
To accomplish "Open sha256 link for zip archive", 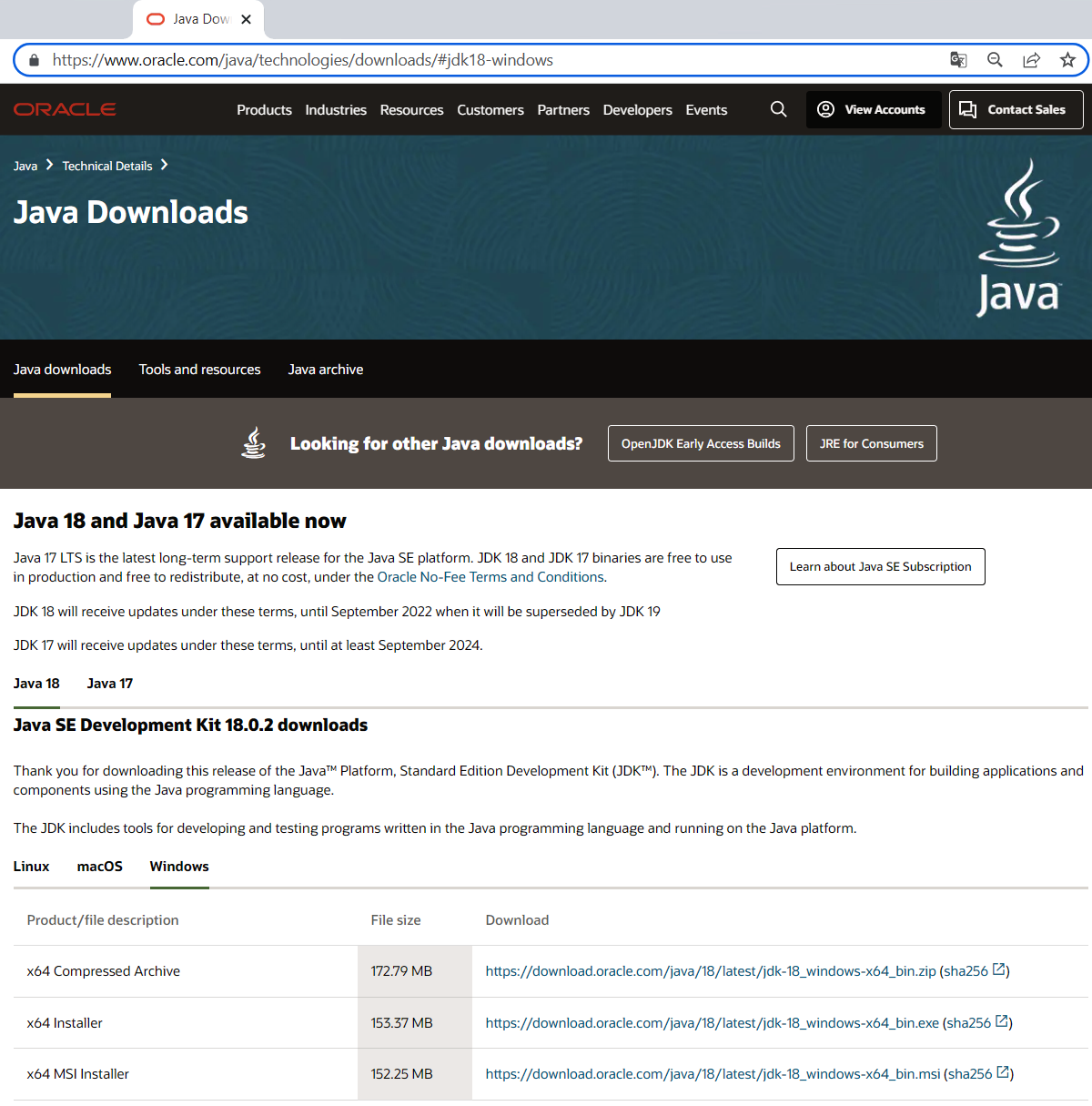I will (966, 971).
